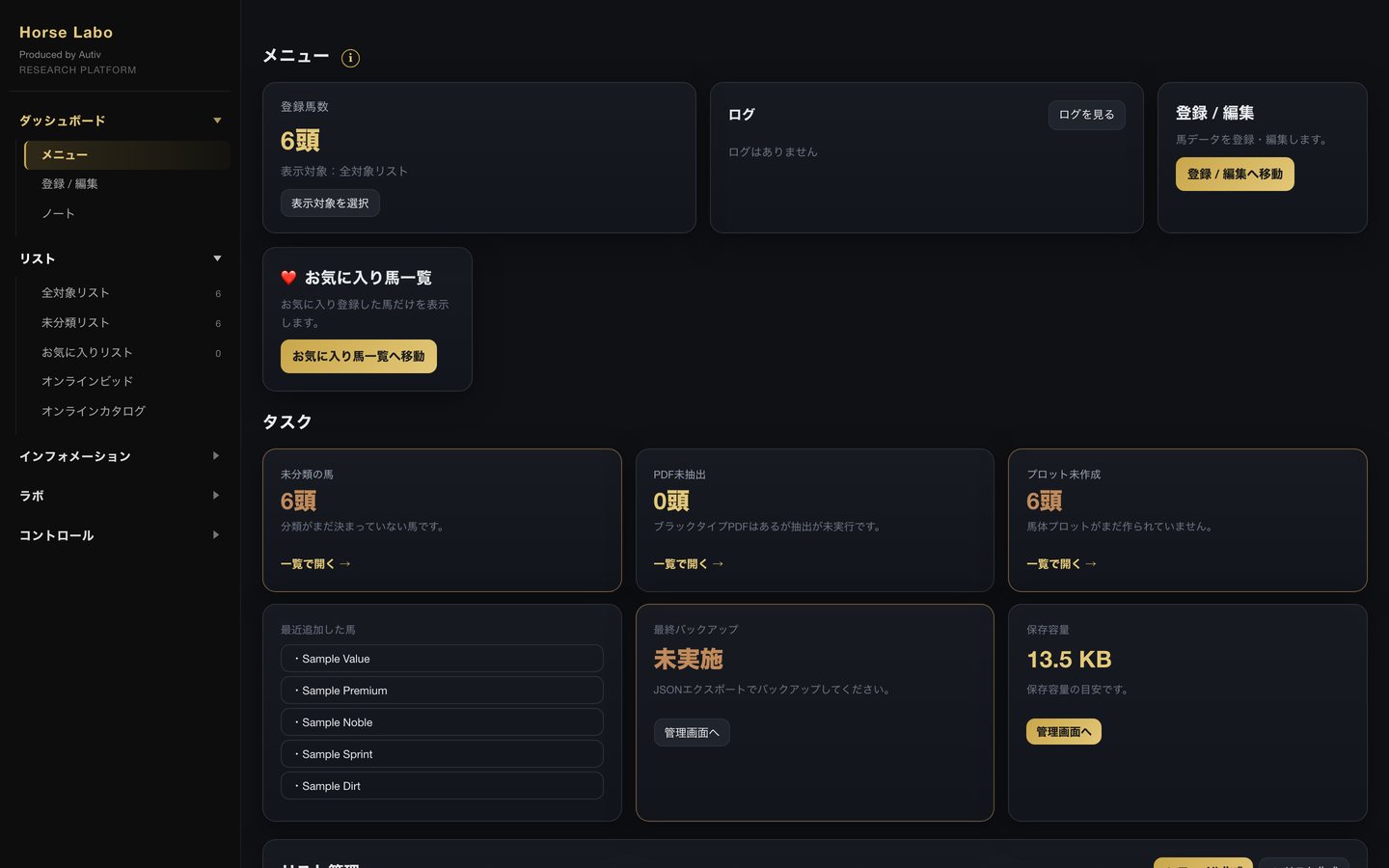Open お気に入りリスト in the sidebar
Viewport: 1389px width, 868px height.
tap(127, 353)
